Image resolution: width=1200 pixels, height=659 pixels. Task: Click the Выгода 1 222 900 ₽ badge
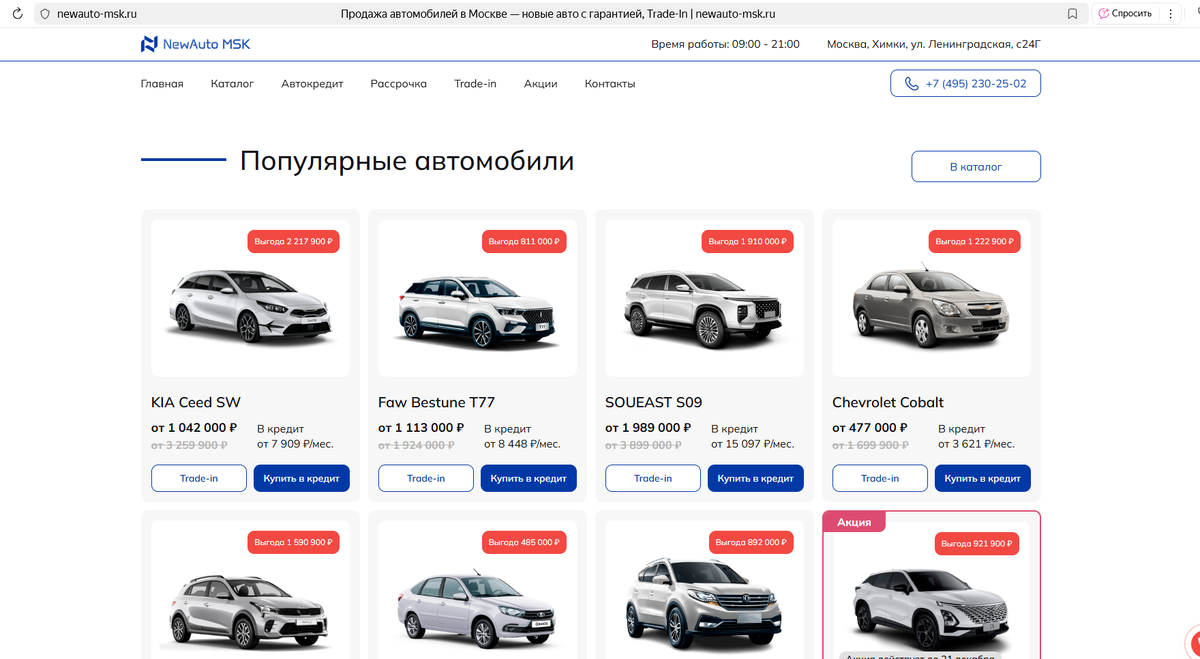(x=975, y=242)
